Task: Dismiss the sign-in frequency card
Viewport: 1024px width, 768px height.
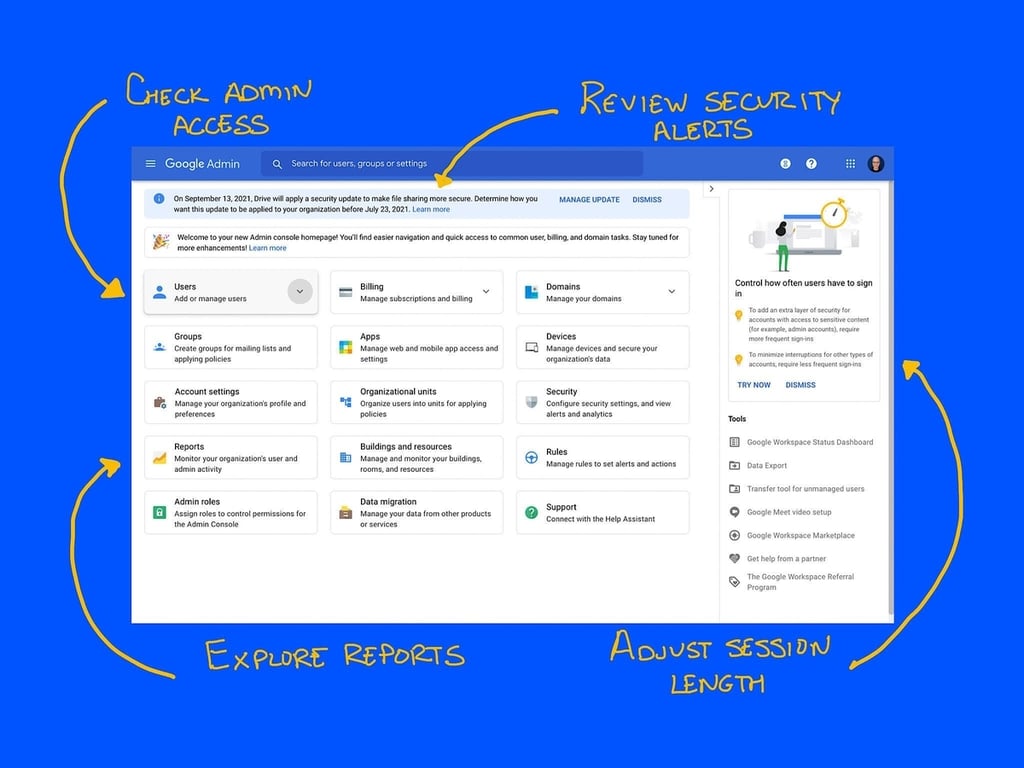Action: click(x=800, y=385)
